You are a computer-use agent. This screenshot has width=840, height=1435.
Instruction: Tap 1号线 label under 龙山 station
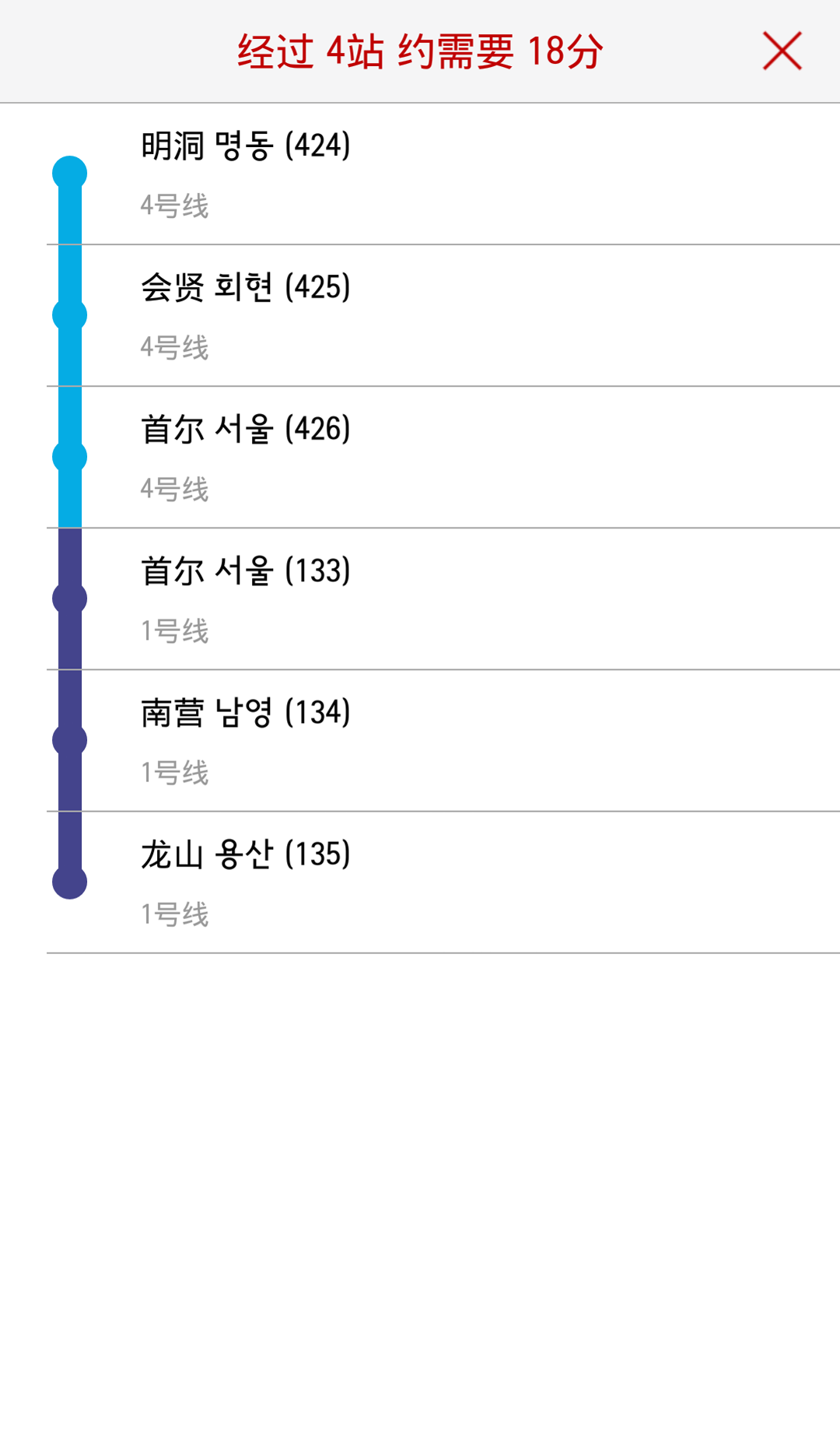point(174,914)
